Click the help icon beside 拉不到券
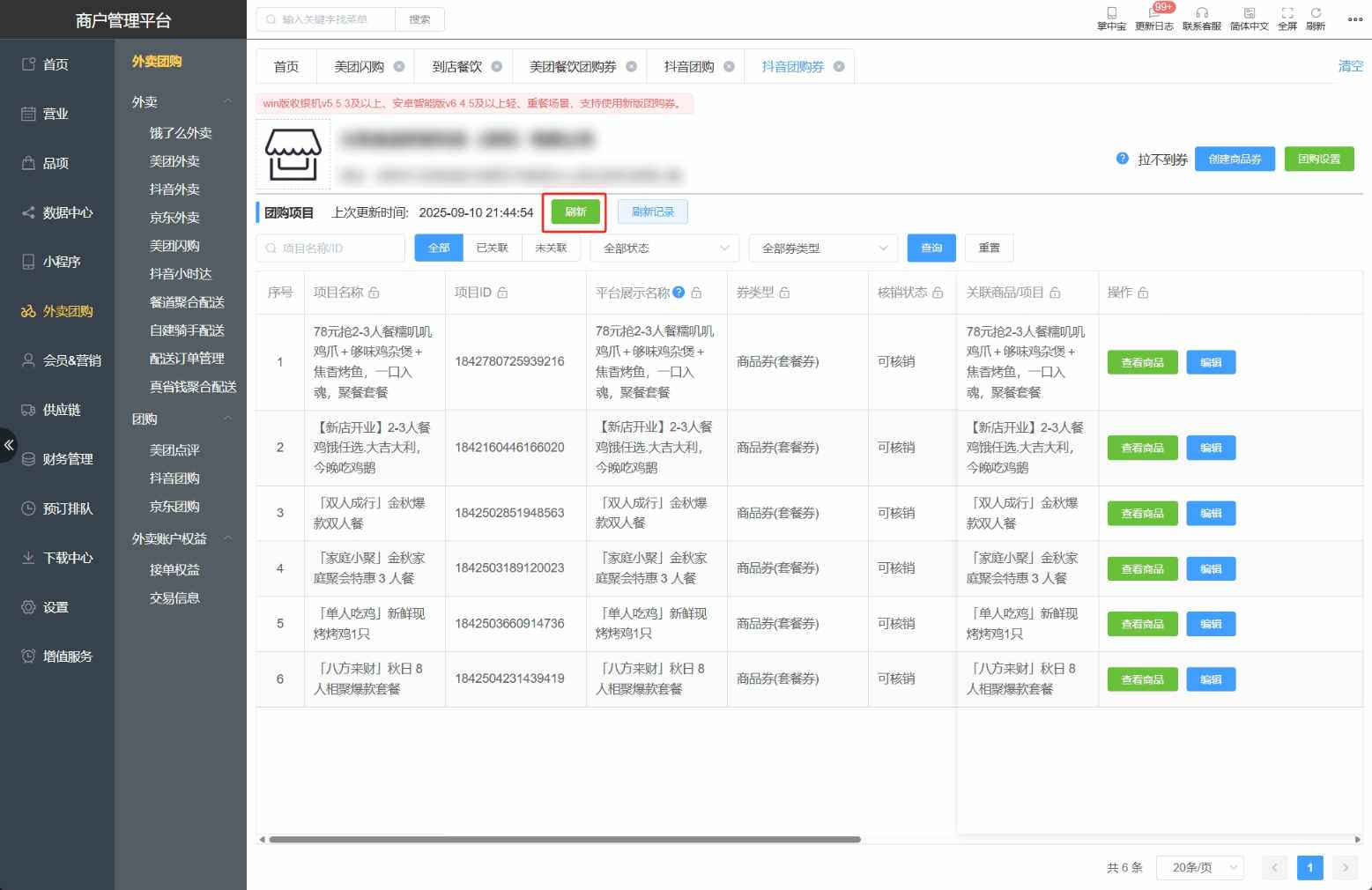The height and width of the screenshot is (890, 1372). click(1122, 159)
